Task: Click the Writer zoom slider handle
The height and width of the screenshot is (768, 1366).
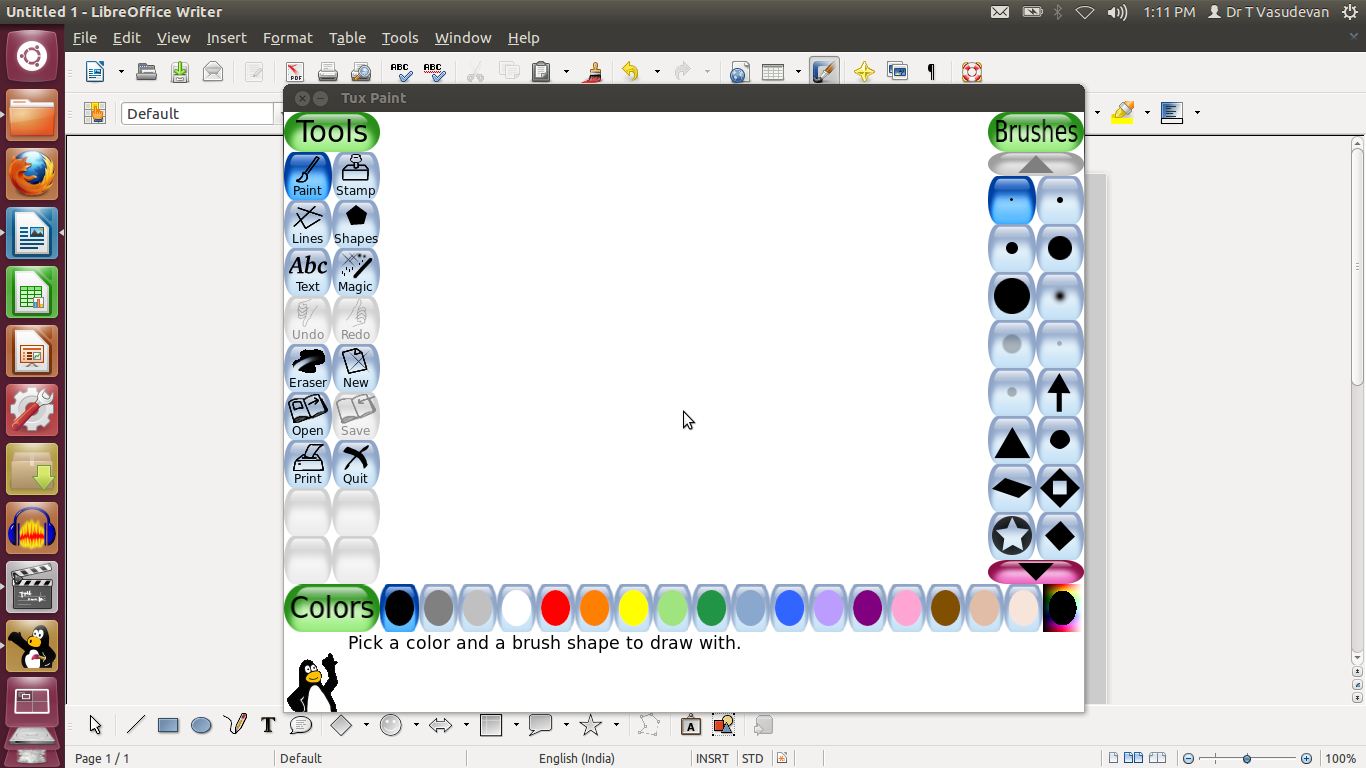Action: 1247,759
